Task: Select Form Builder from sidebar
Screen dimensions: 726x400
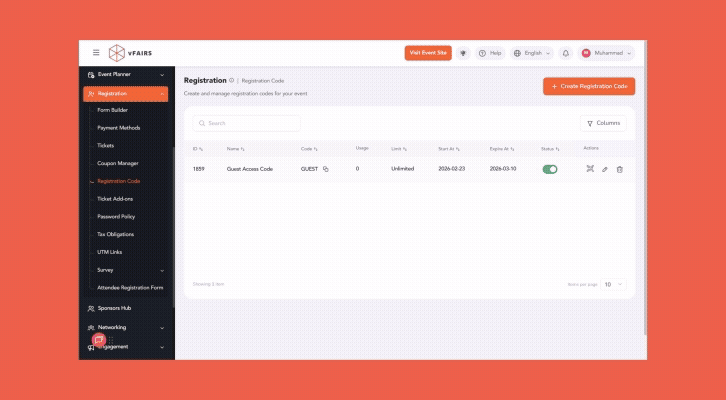Action: point(112,110)
